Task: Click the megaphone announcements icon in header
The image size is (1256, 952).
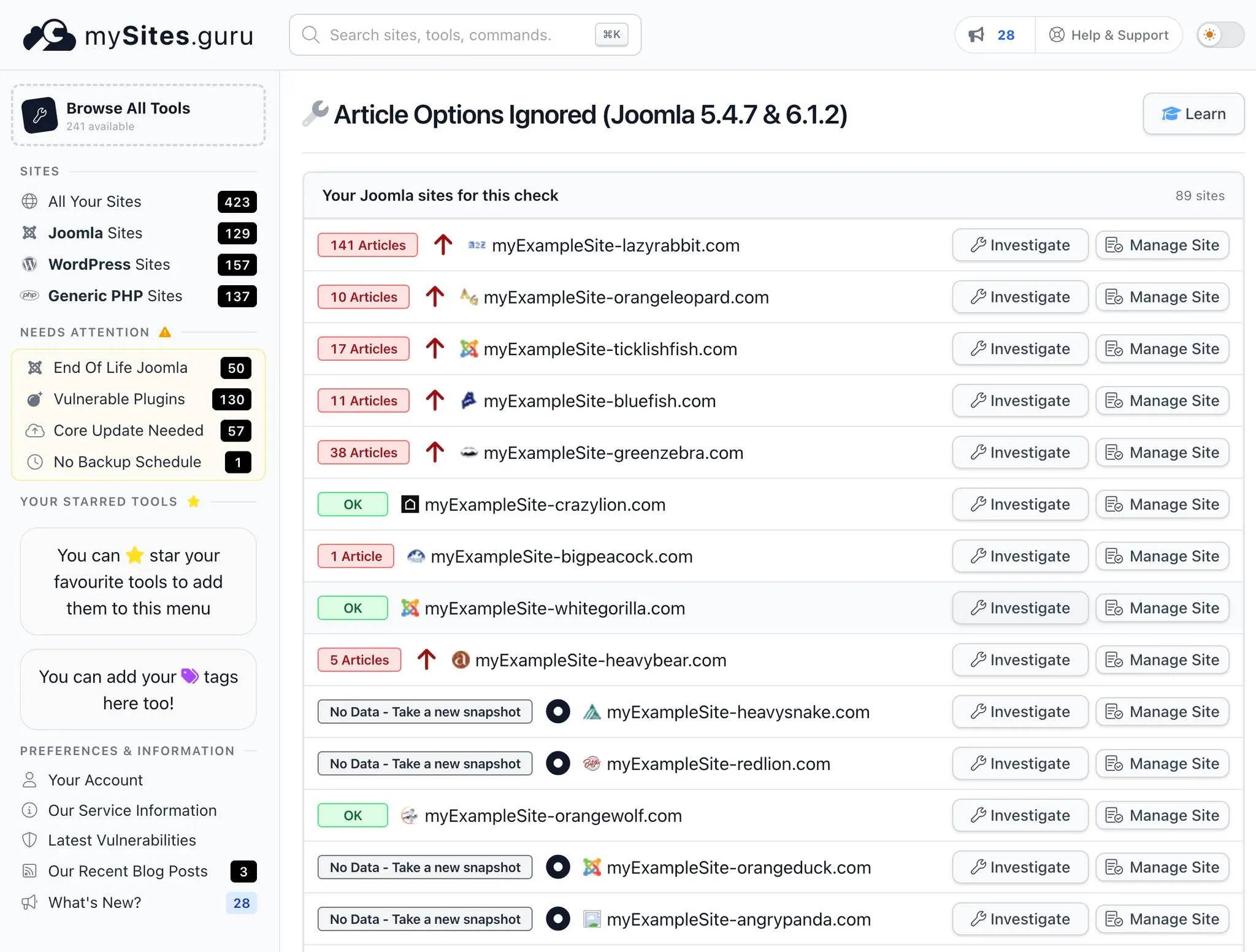Action: (x=976, y=35)
